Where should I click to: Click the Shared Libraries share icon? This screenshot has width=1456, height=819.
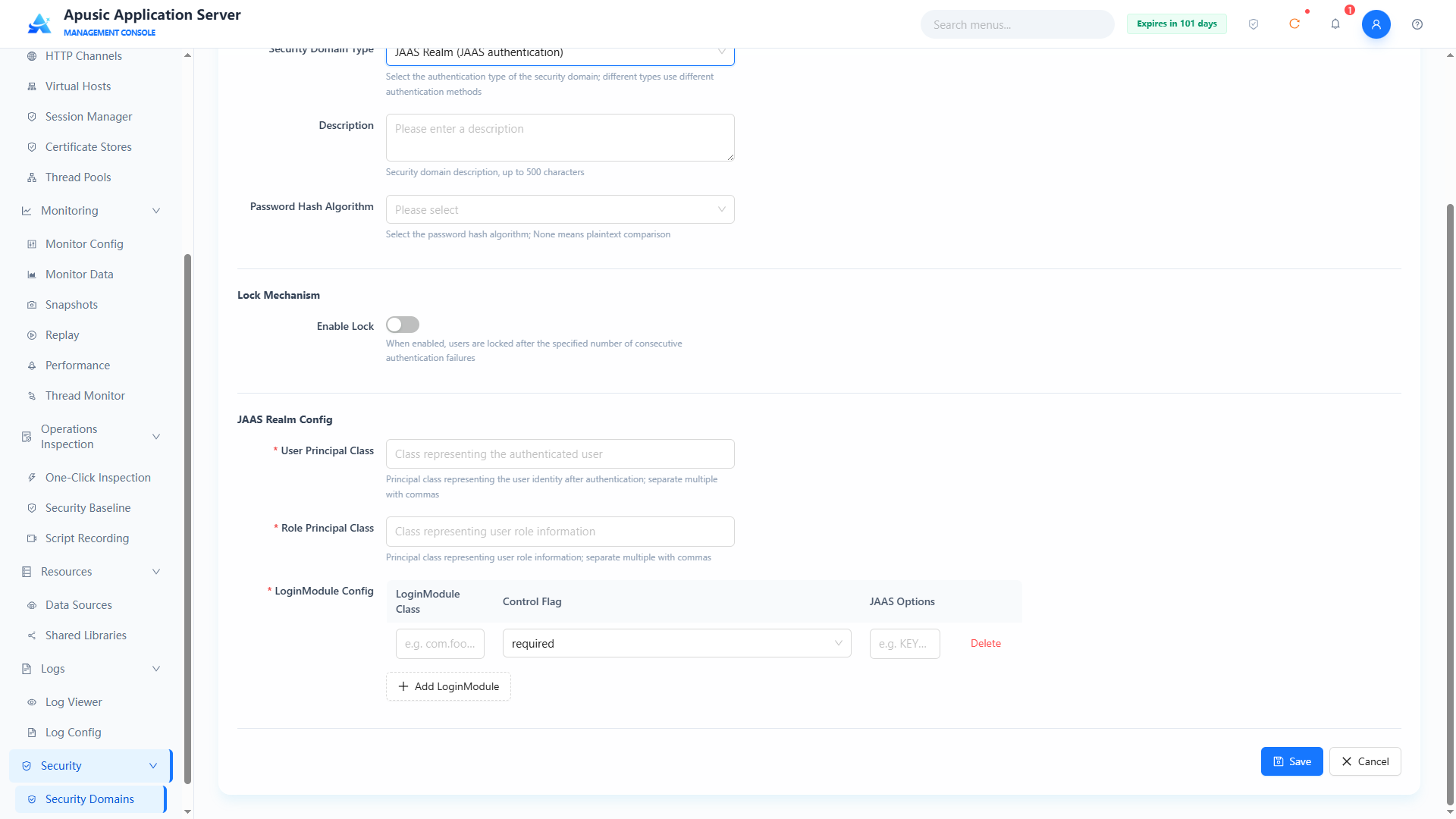32,635
